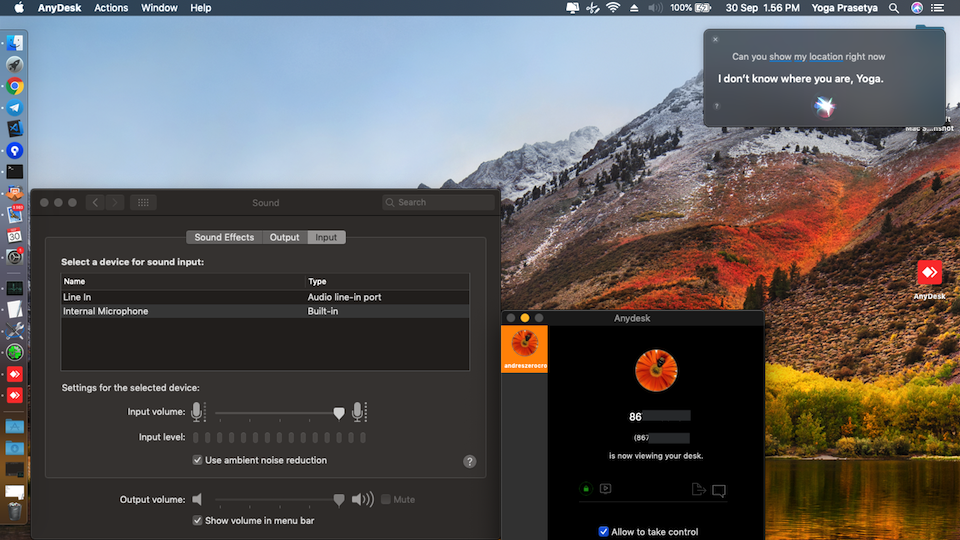960x540 pixels.
Task: Toggle the Mute checkbox
Action: coord(386,500)
